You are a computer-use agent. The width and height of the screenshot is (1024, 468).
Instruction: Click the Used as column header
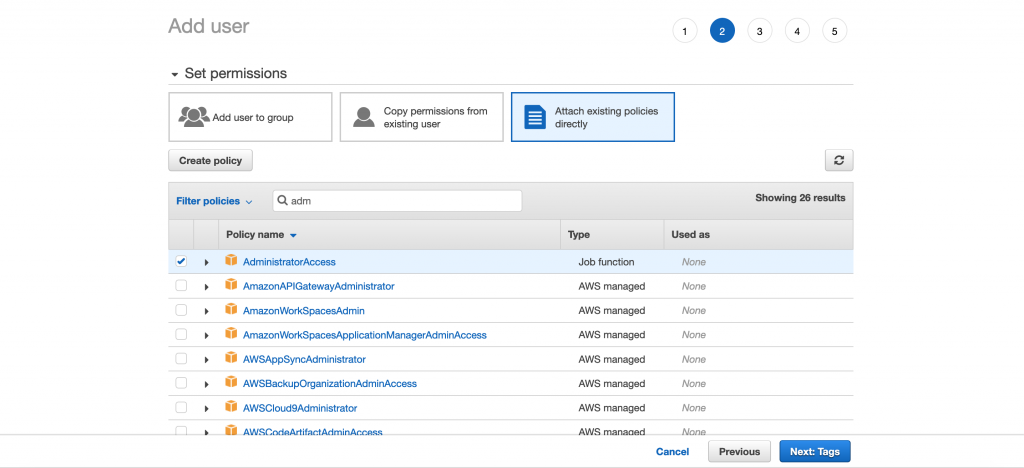(x=691, y=234)
